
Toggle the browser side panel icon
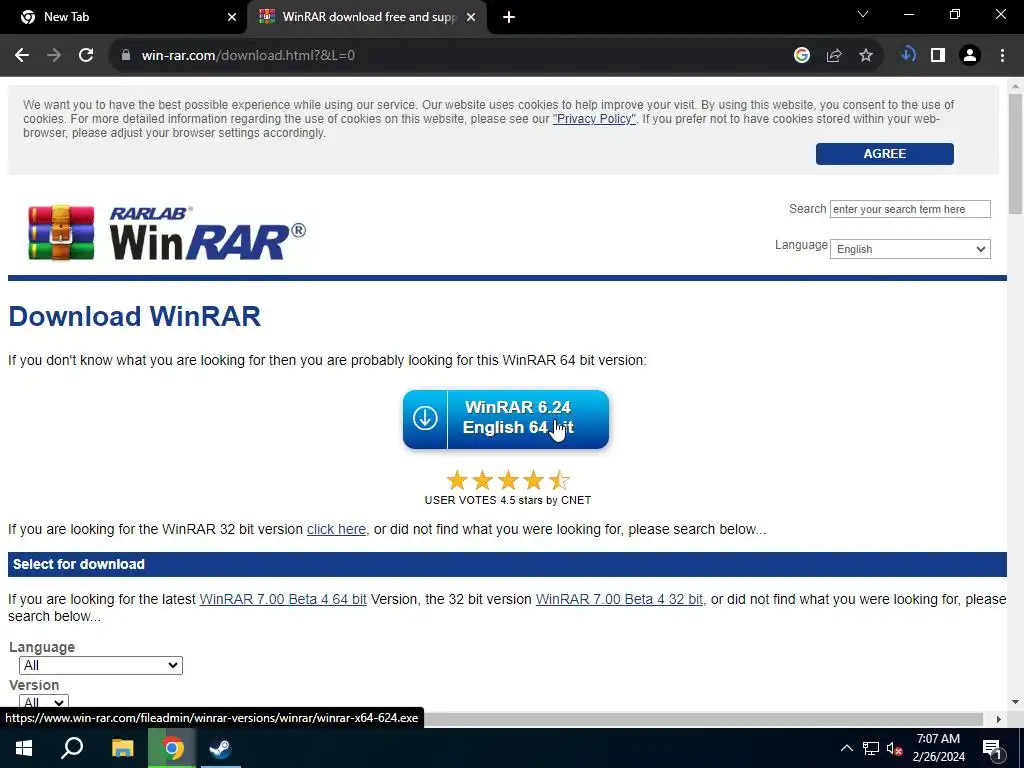coord(938,56)
